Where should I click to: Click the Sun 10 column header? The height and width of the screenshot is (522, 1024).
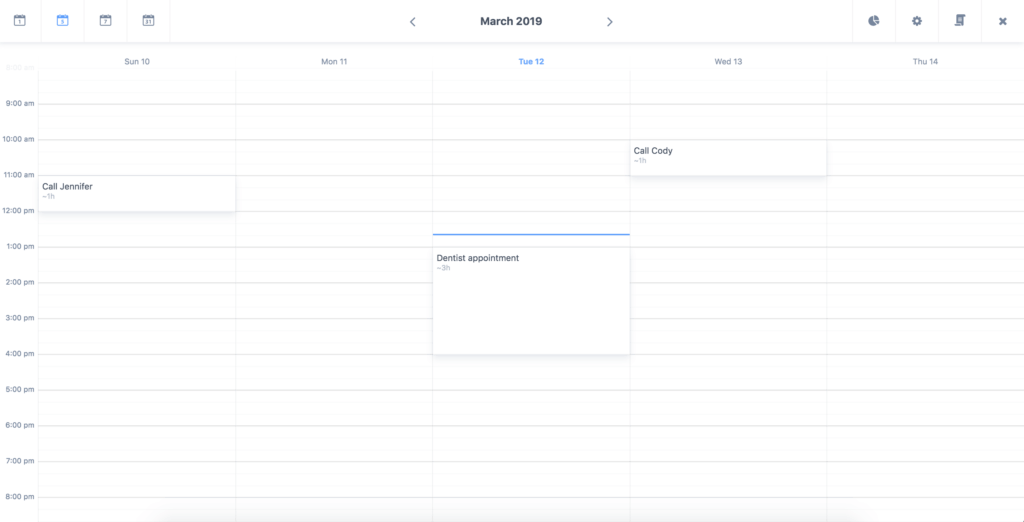click(x=137, y=62)
